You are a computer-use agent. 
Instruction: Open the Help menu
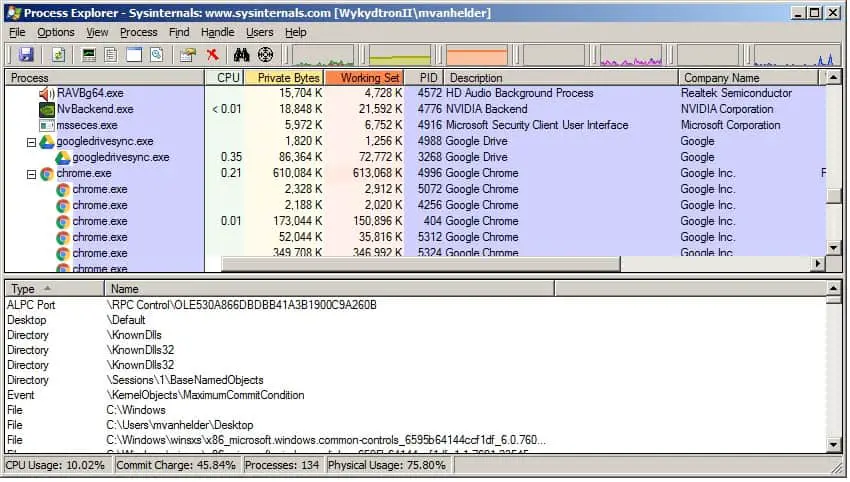pos(295,33)
